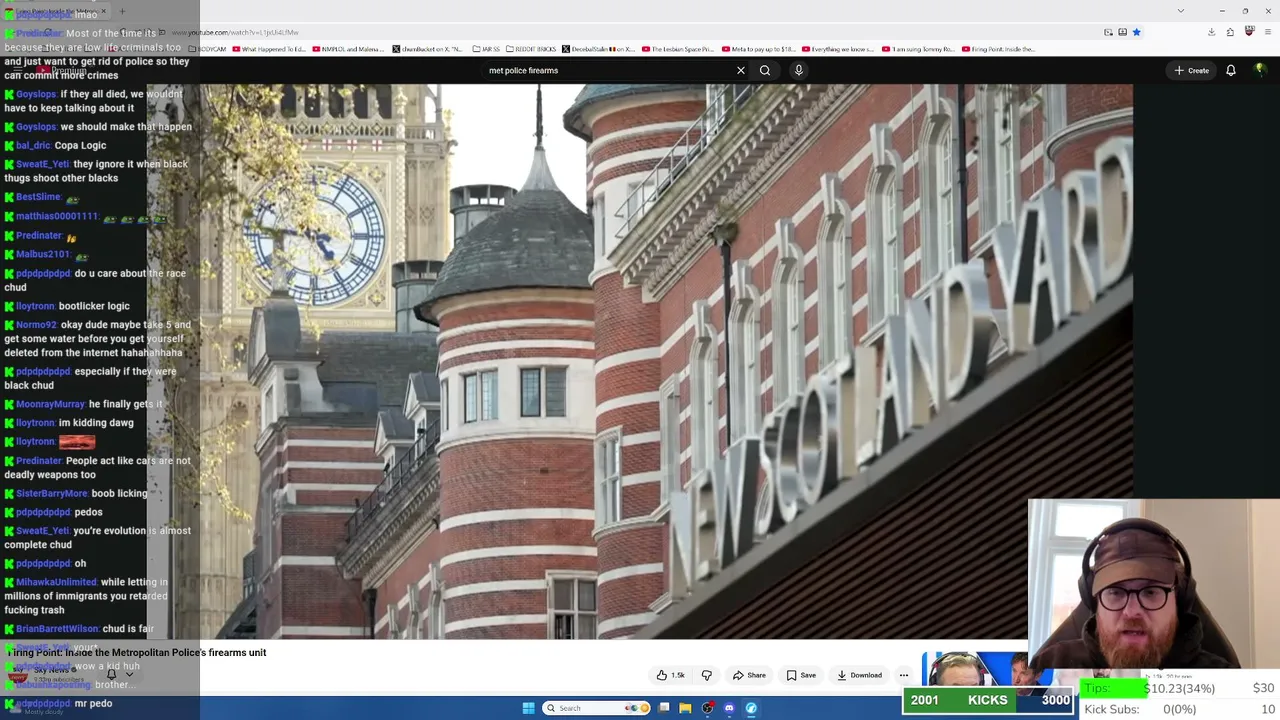Like the video with thumbs-up button
The height and width of the screenshot is (720, 1280).
coord(671,675)
